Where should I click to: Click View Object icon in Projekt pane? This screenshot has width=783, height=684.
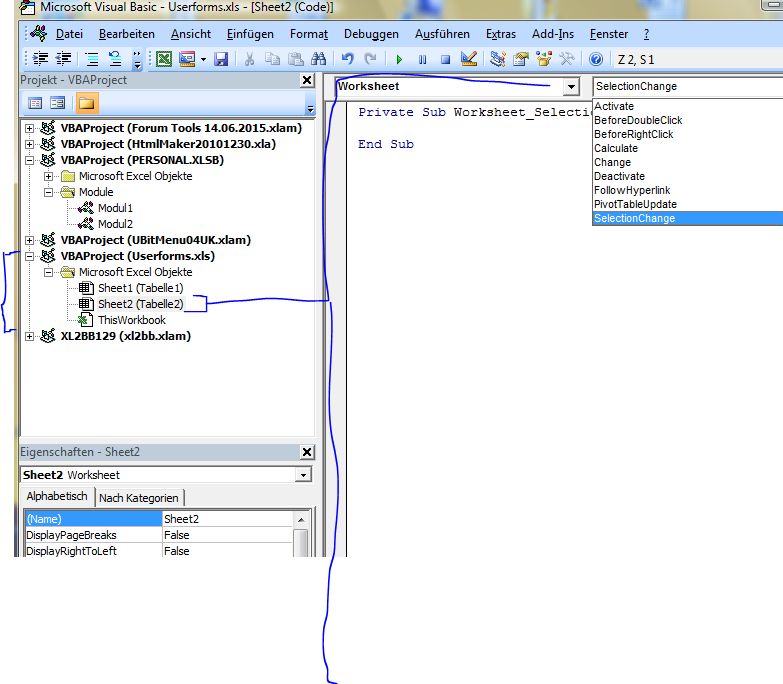pyautogui.click(x=58, y=103)
